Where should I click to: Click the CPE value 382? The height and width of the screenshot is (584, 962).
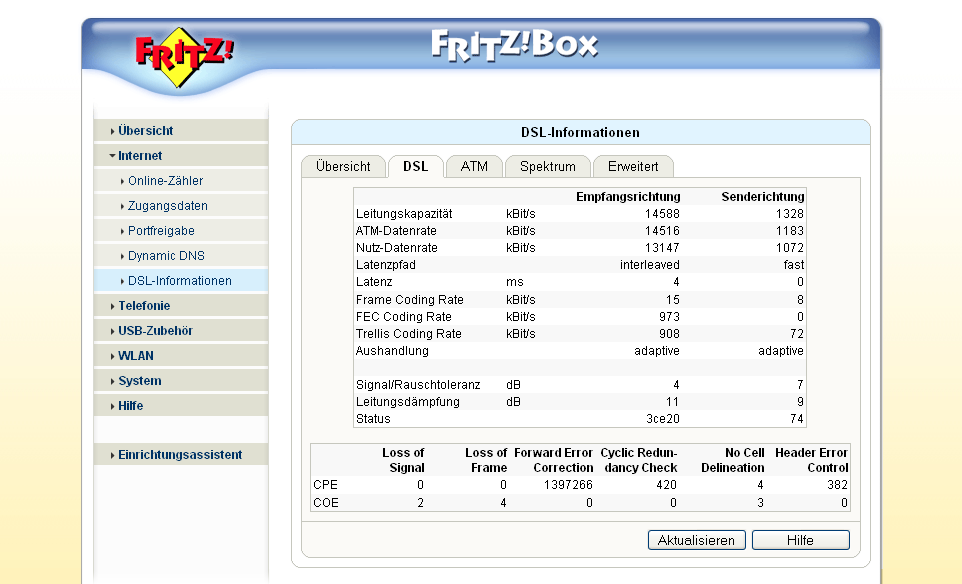[x=837, y=485]
